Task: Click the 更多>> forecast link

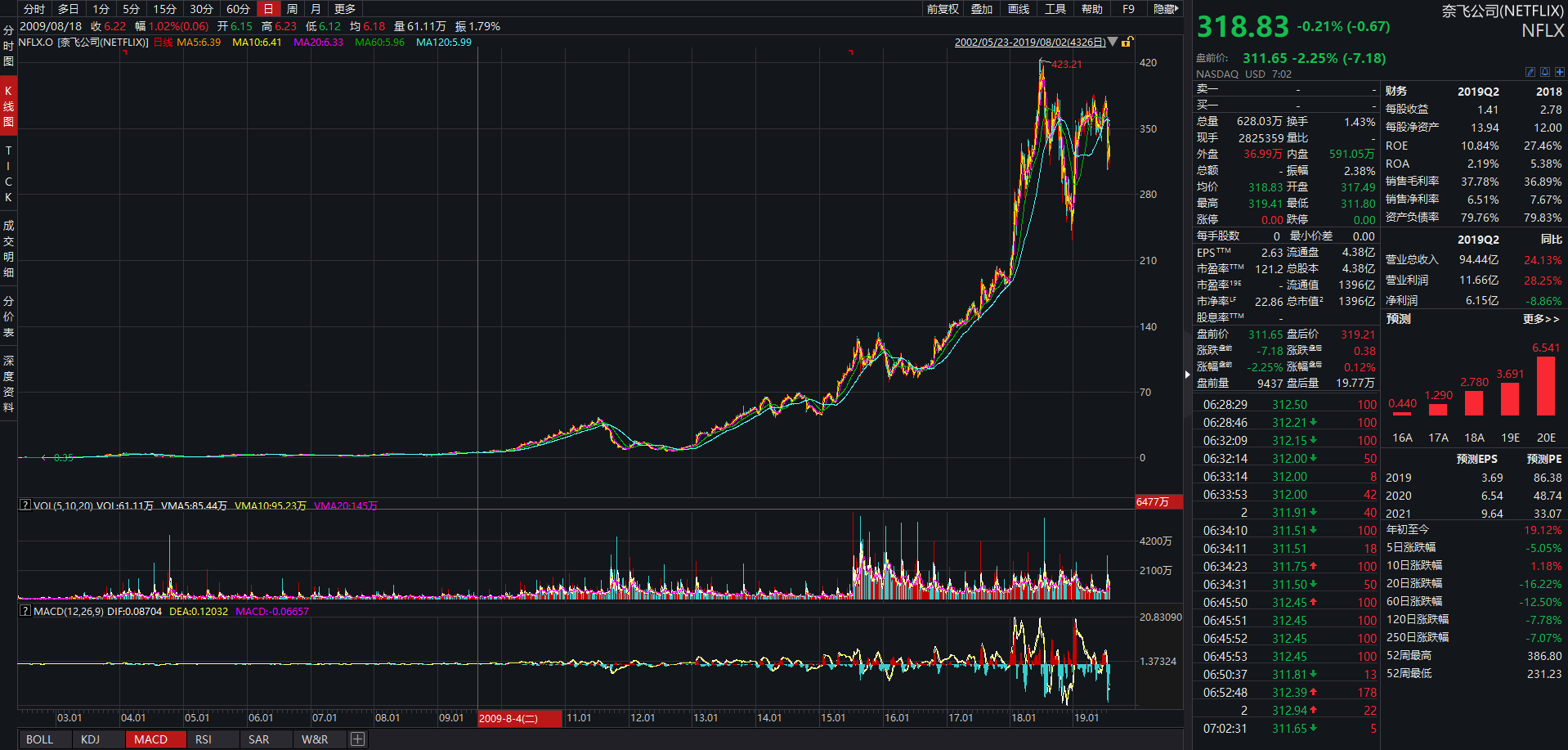Action: pos(1541,319)
